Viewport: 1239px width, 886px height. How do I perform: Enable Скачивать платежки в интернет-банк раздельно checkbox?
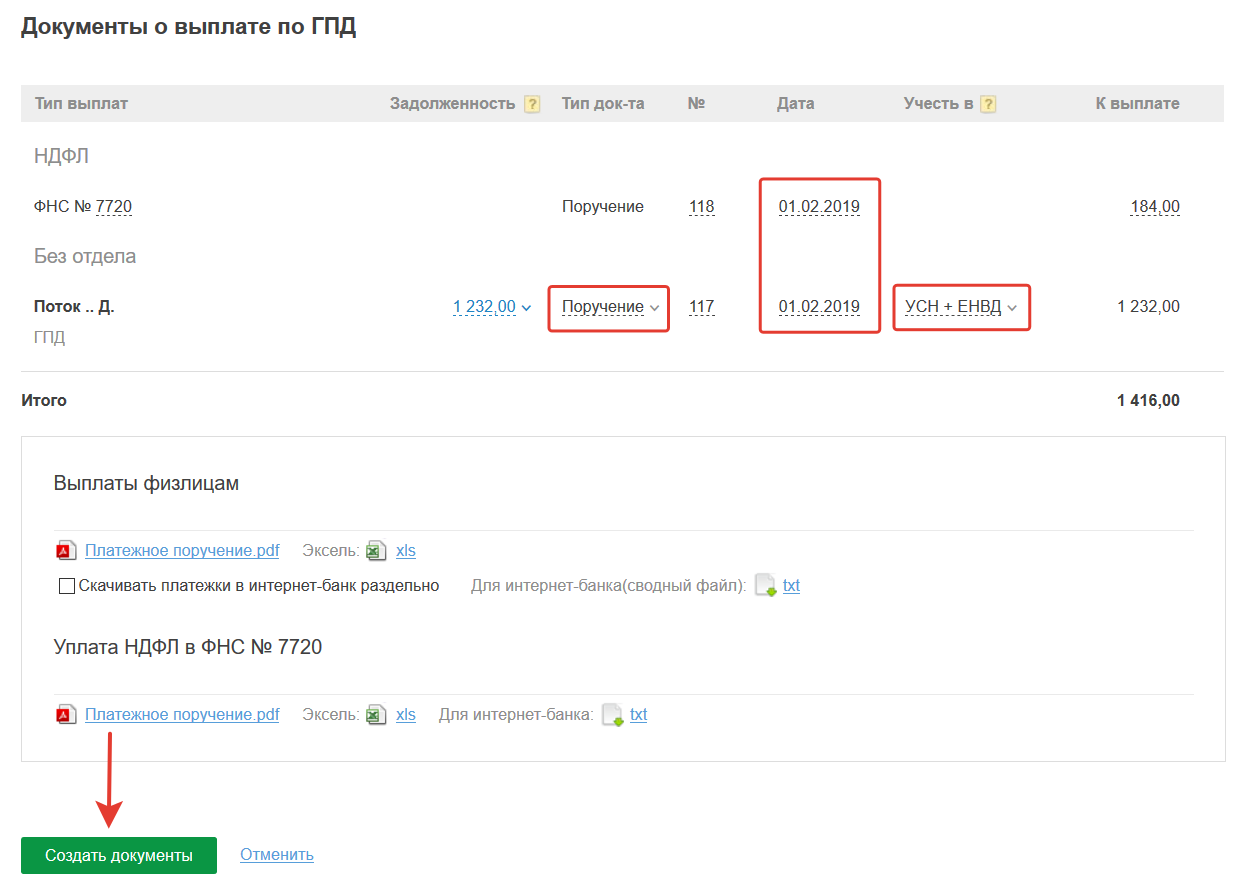pyautogui.click(x=67, y=586)
